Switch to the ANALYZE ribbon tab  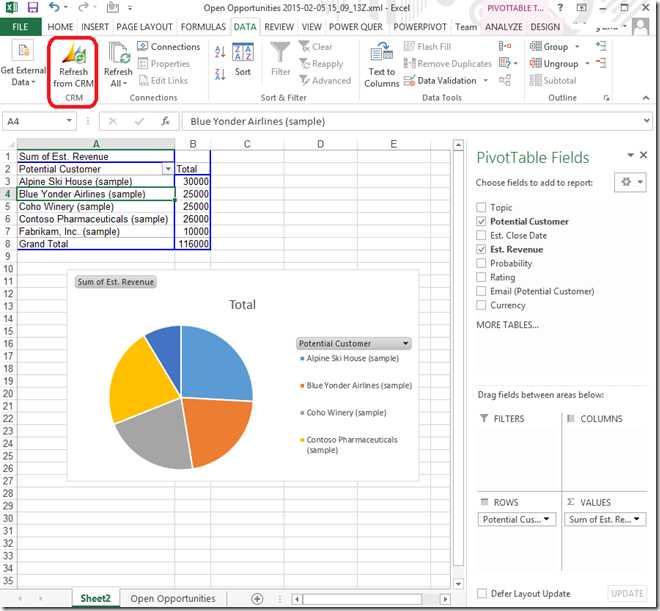pyautogui.click(x=503, y=27)
